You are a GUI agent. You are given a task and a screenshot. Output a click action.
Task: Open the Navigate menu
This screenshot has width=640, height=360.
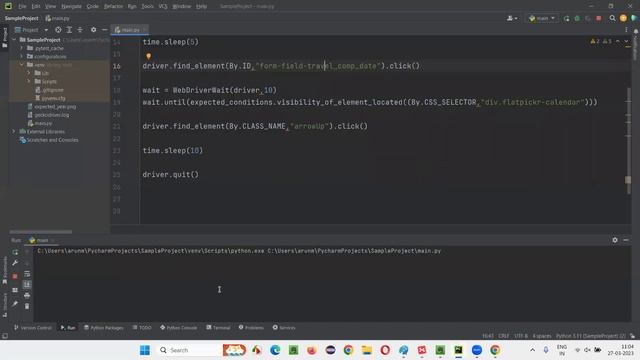[x=71, y=7]
